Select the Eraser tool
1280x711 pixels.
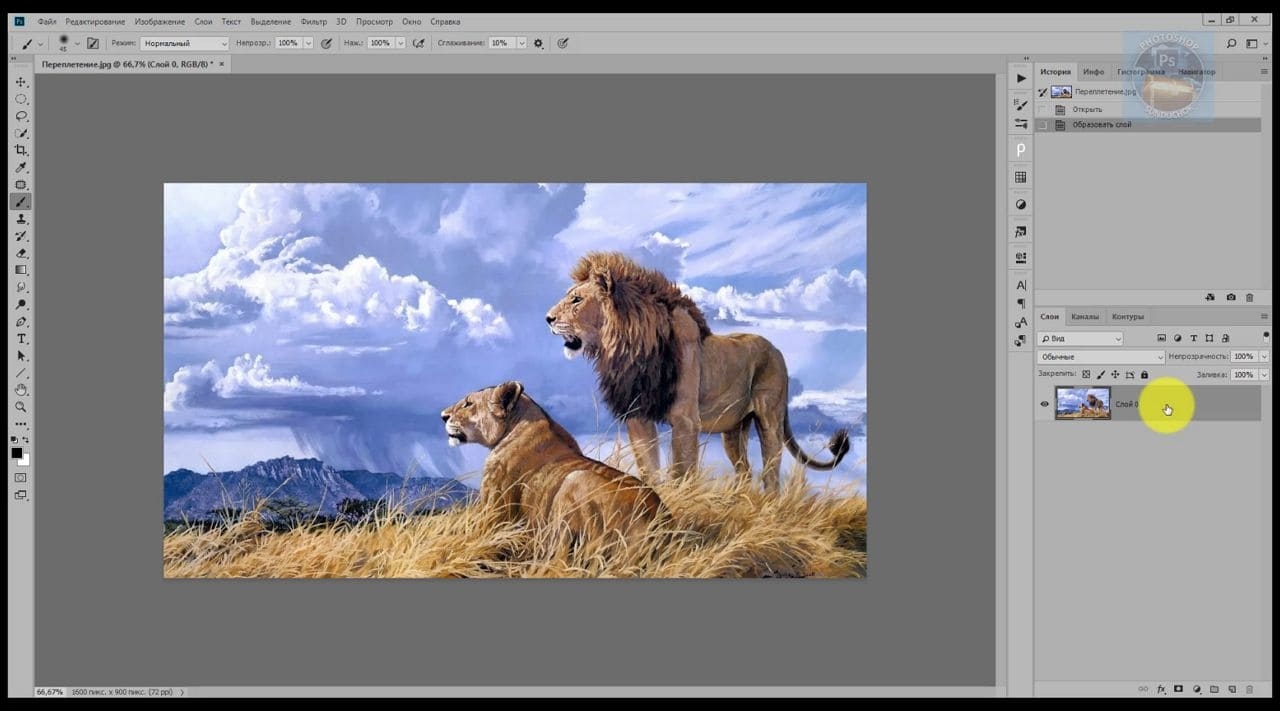point(21,253)
